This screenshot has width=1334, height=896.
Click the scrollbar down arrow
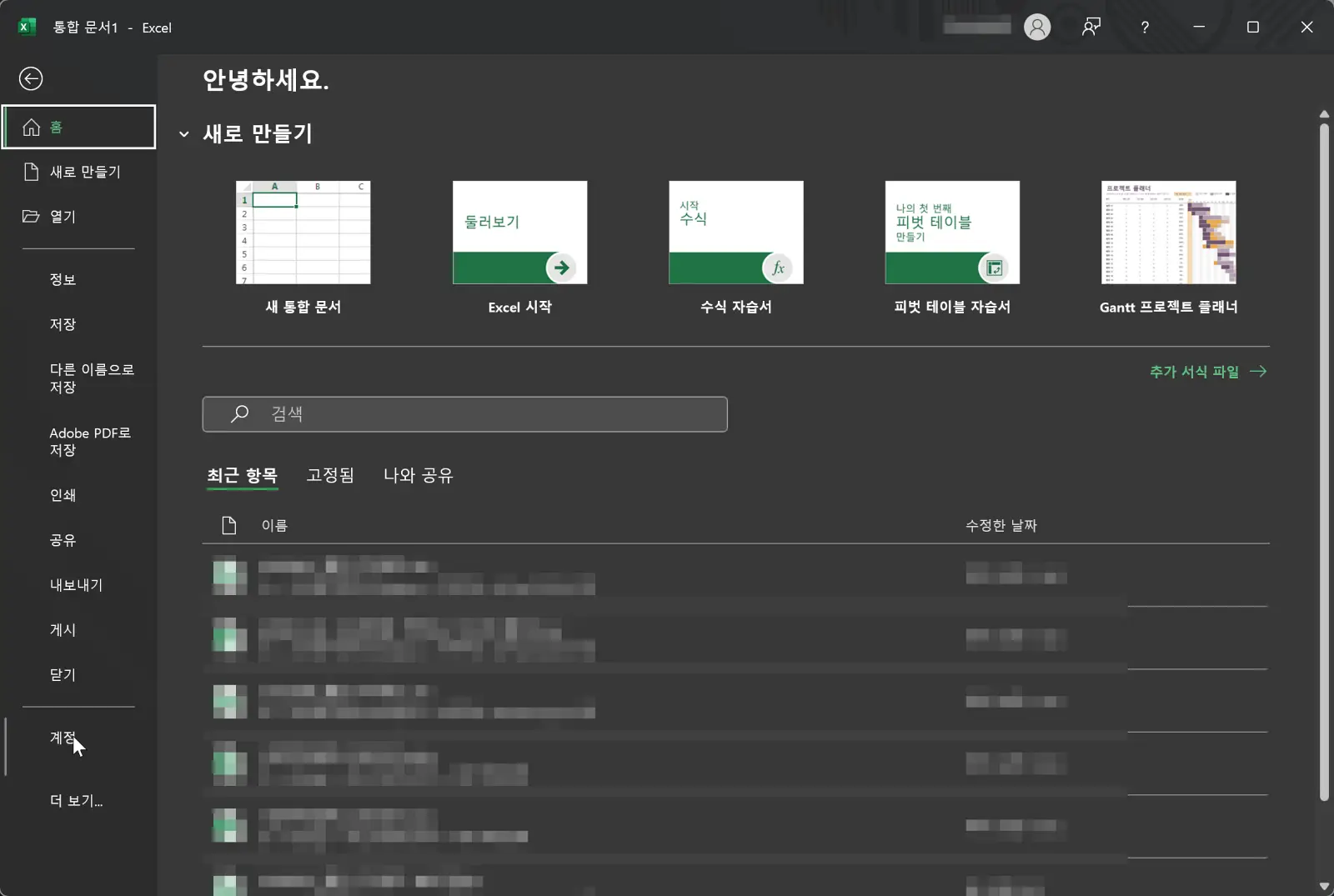click(1324, 886)
